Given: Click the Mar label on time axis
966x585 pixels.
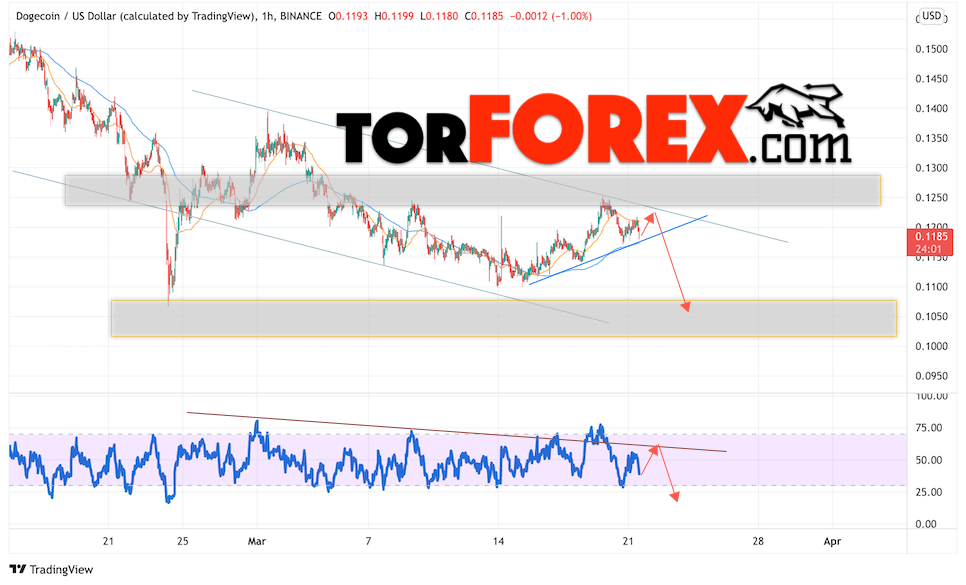Looking at the screenshot, I should click(x=256, y=541).
